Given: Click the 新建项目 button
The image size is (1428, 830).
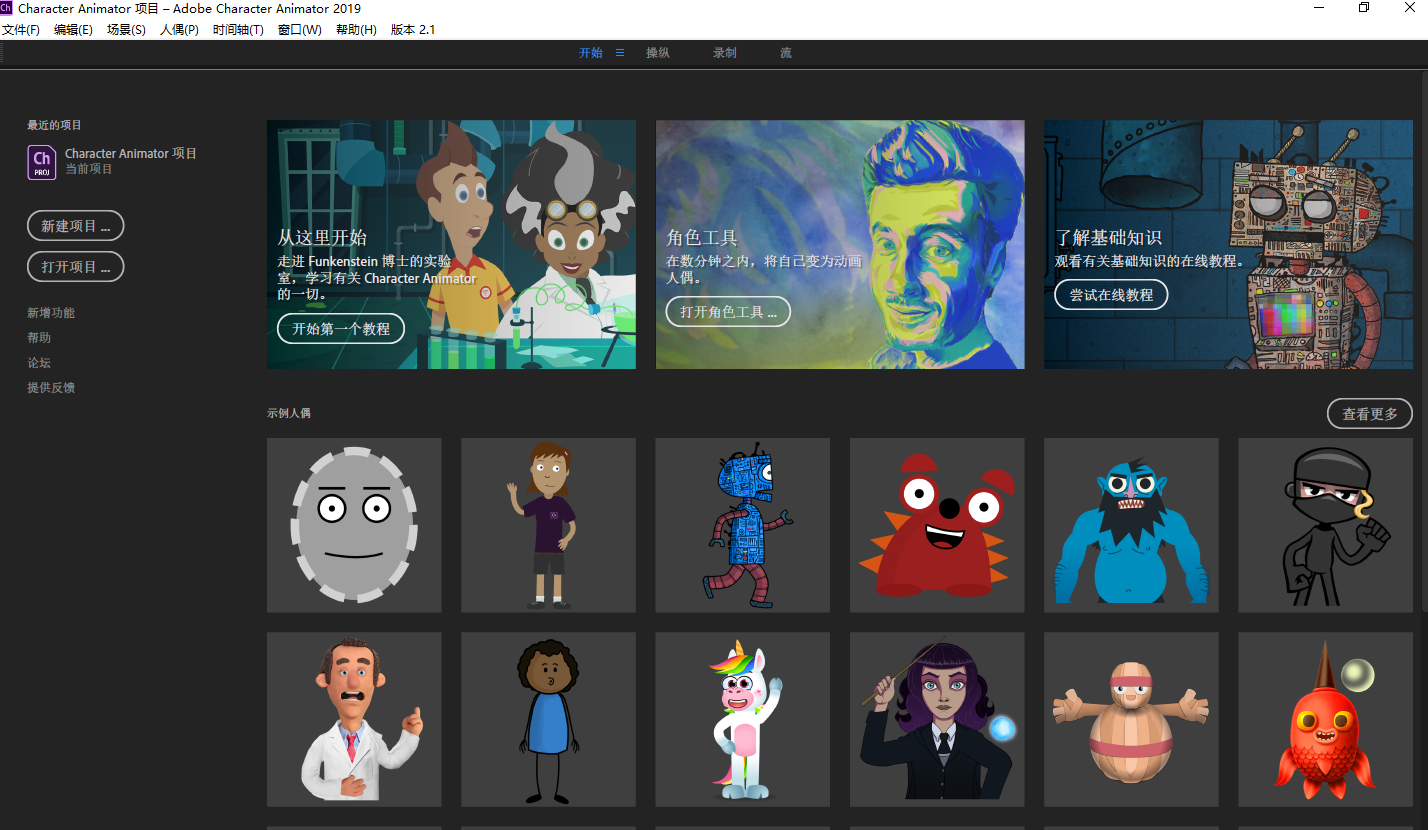Looking at the screenshot, I should (75, 225).
